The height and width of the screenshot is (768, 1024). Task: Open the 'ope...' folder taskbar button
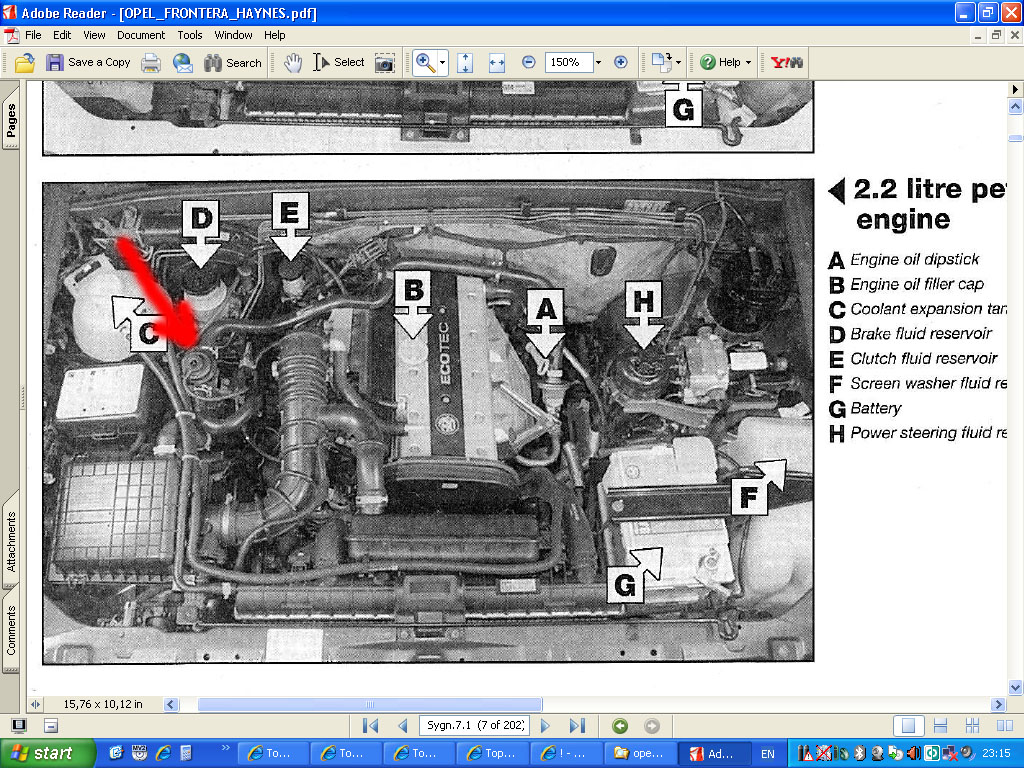(639, 754)
